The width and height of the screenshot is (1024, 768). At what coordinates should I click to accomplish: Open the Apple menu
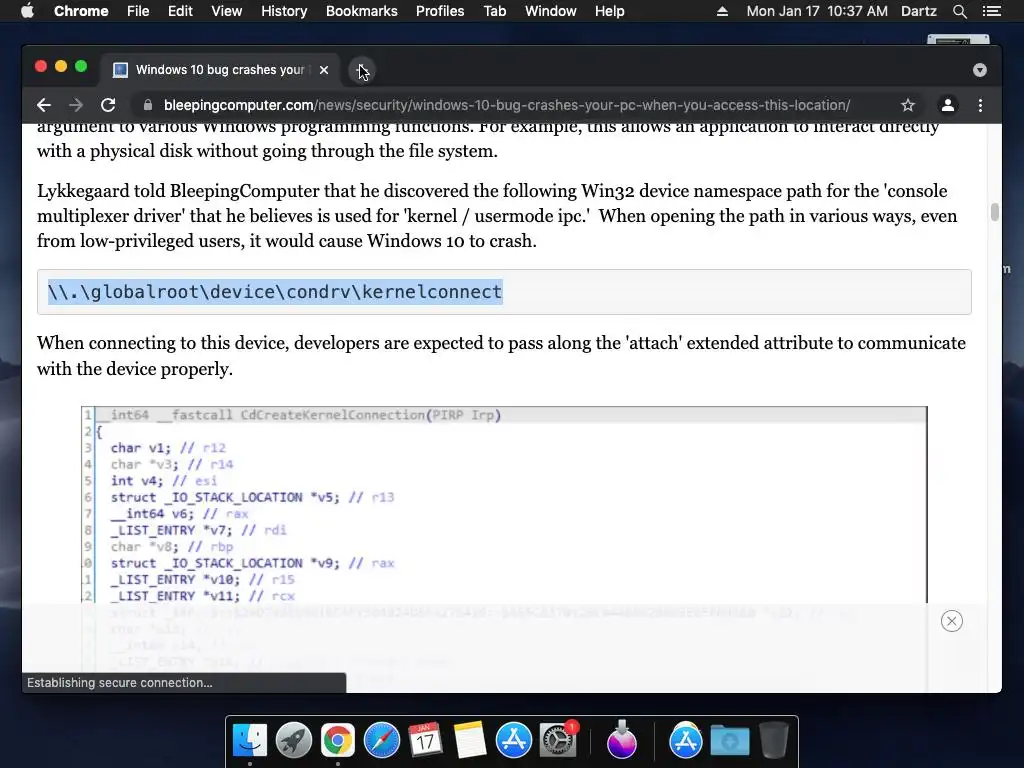click(27, 11)
